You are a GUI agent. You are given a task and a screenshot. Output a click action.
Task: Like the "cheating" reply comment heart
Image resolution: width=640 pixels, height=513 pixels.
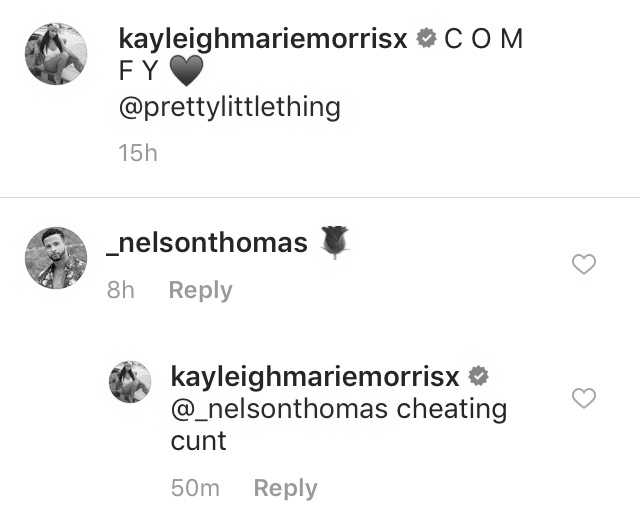(x=584, y=398)
